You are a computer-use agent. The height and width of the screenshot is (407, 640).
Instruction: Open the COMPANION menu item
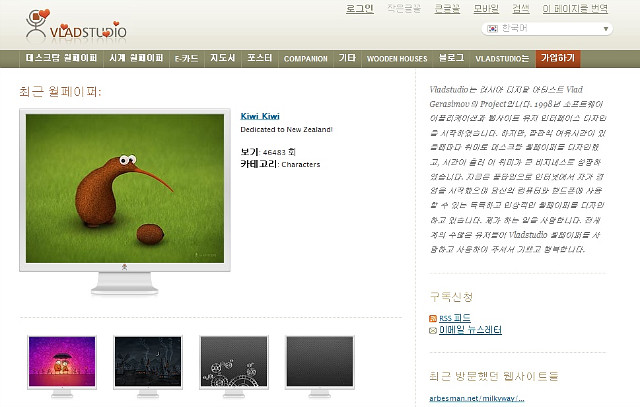pos(306,58)
